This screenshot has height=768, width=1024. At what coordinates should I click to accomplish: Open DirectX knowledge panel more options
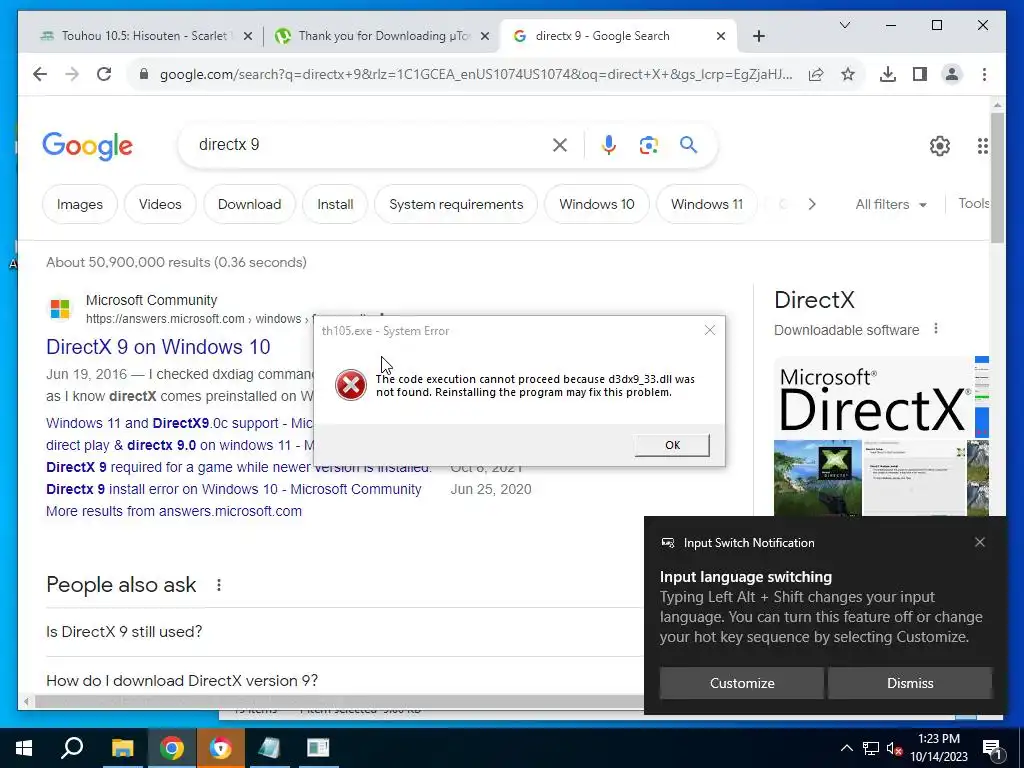pyautogui.click(x=936, y=328)
